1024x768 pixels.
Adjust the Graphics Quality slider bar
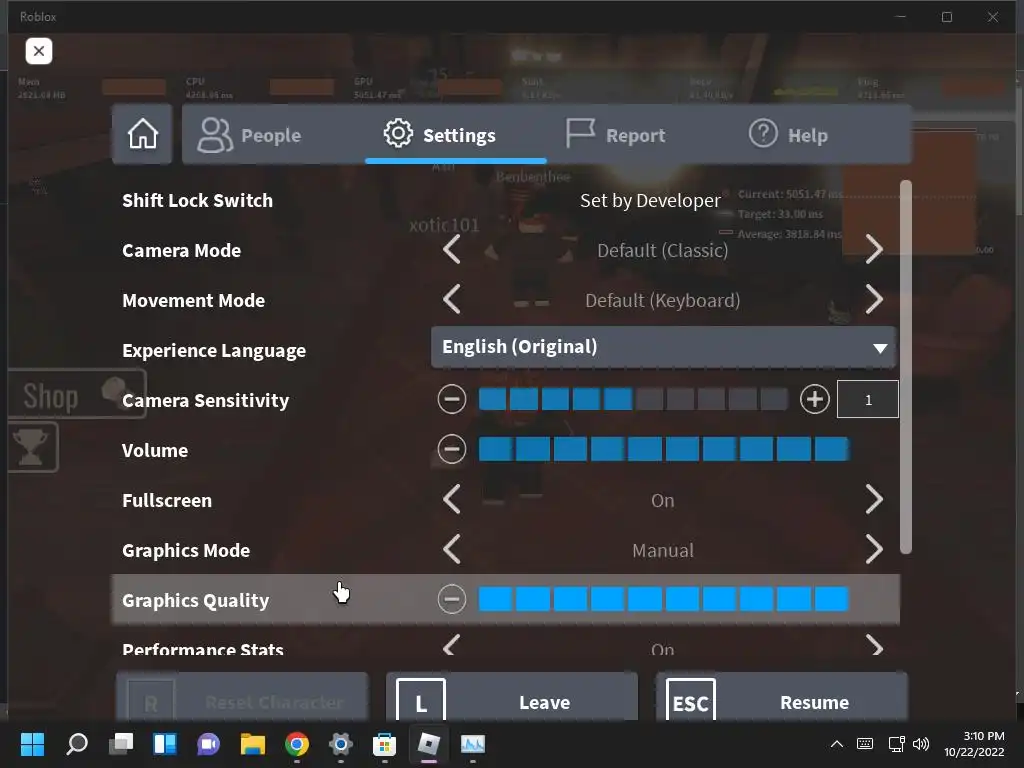(664, 599)
